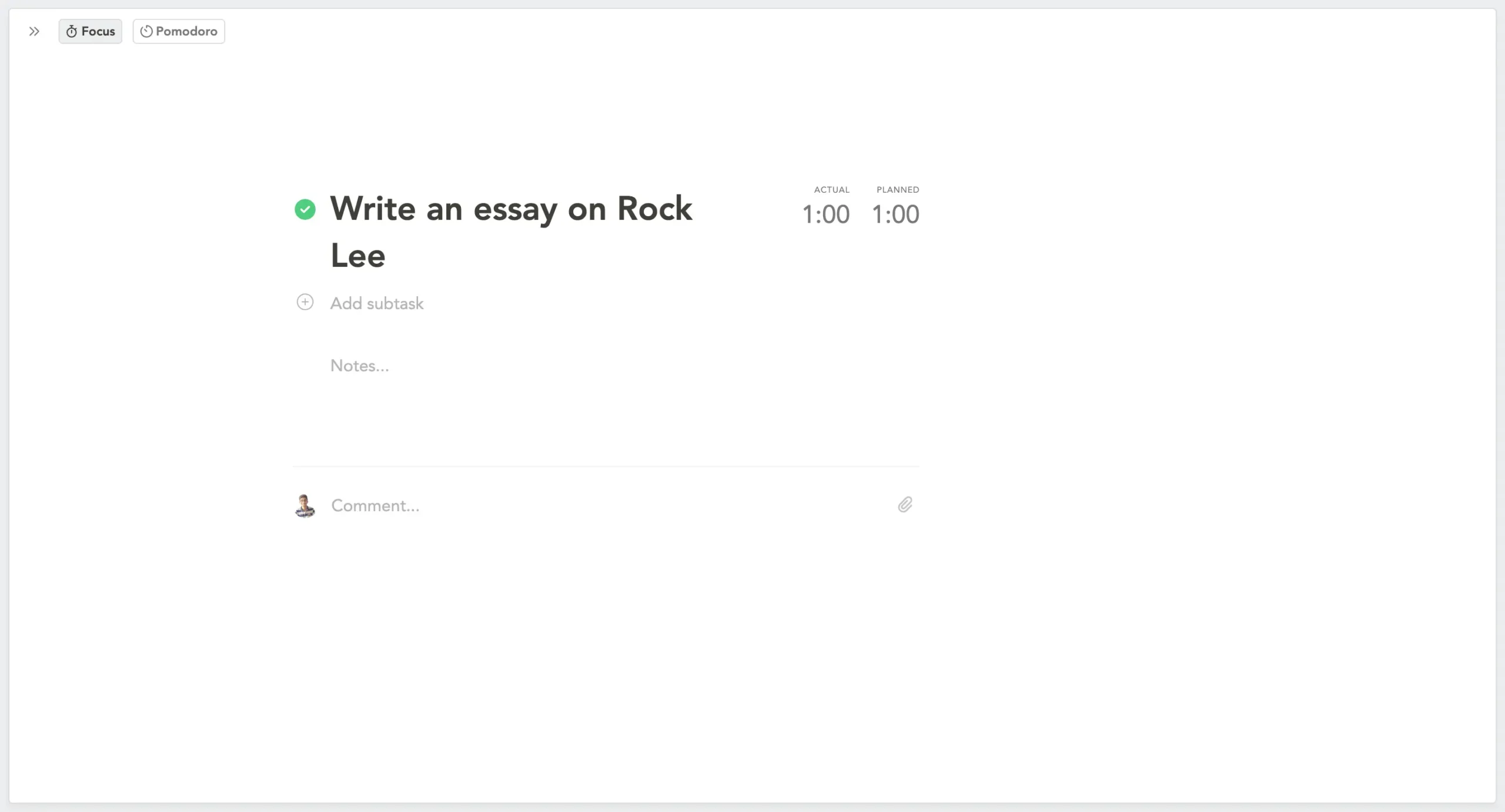Image resolution: width=1505 pixels, height=812 pixels.
Task: Uncheck the green completed task checkmark
Action: coord(305,209)
